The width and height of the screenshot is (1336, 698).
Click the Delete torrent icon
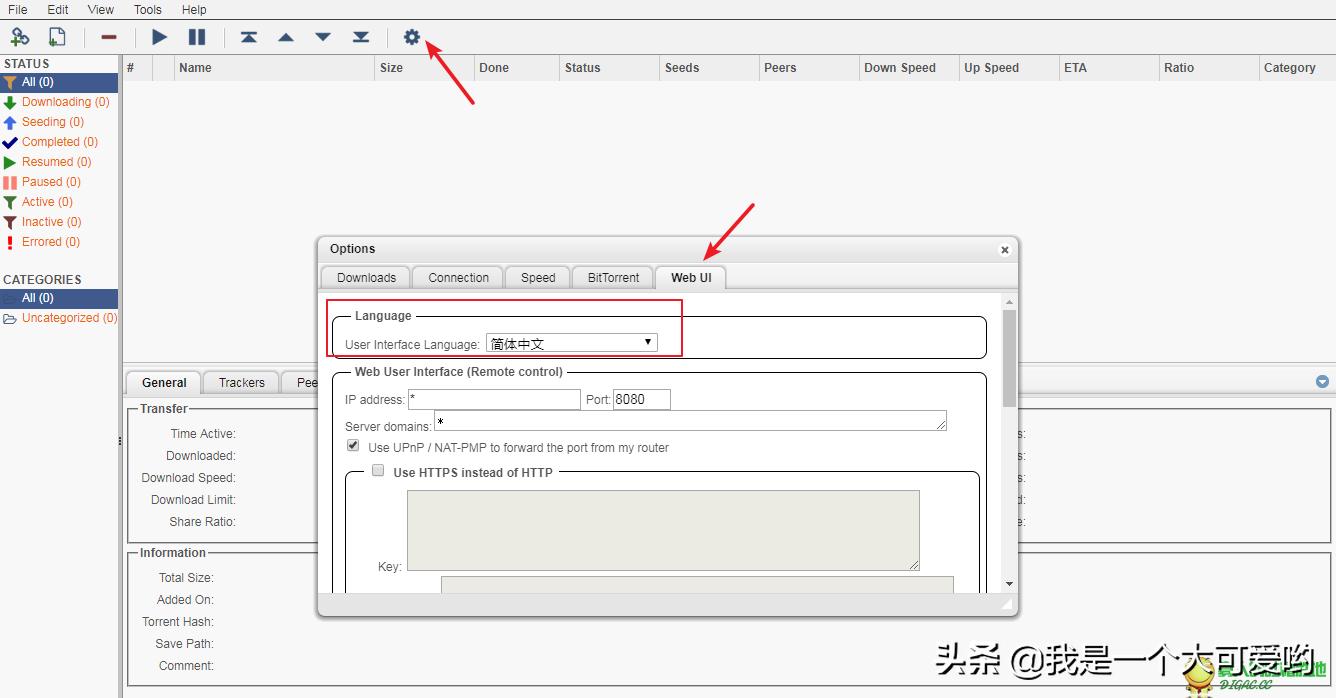point(107,36)
